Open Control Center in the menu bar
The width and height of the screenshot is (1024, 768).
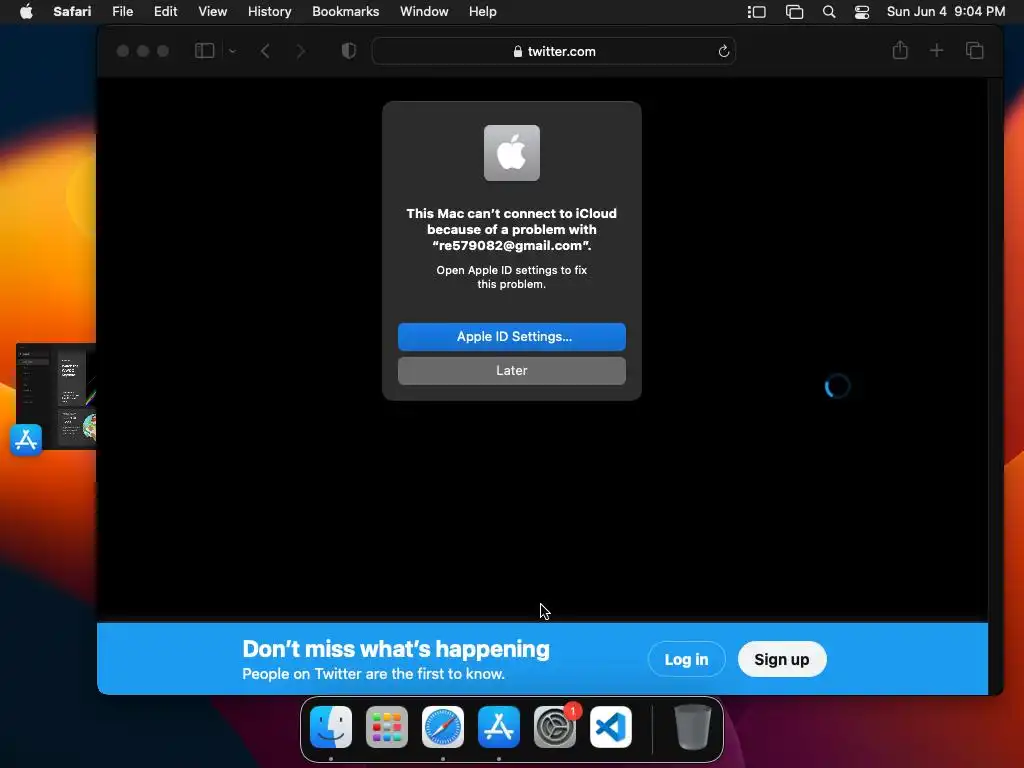click(x=862, y=12)
